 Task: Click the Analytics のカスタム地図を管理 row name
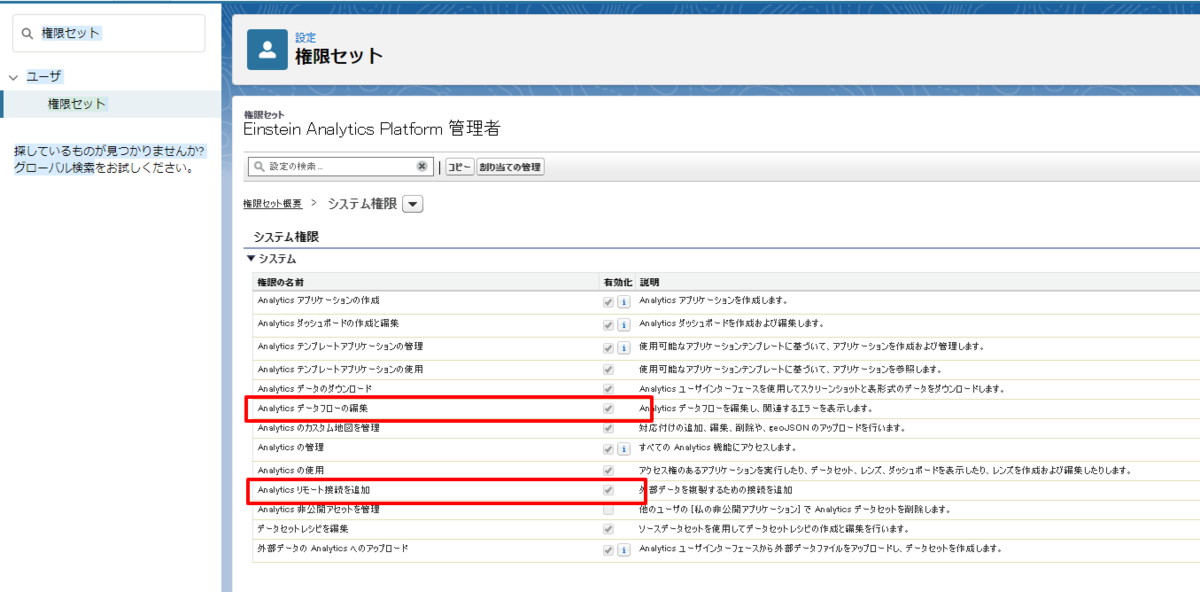pos(318,428)
